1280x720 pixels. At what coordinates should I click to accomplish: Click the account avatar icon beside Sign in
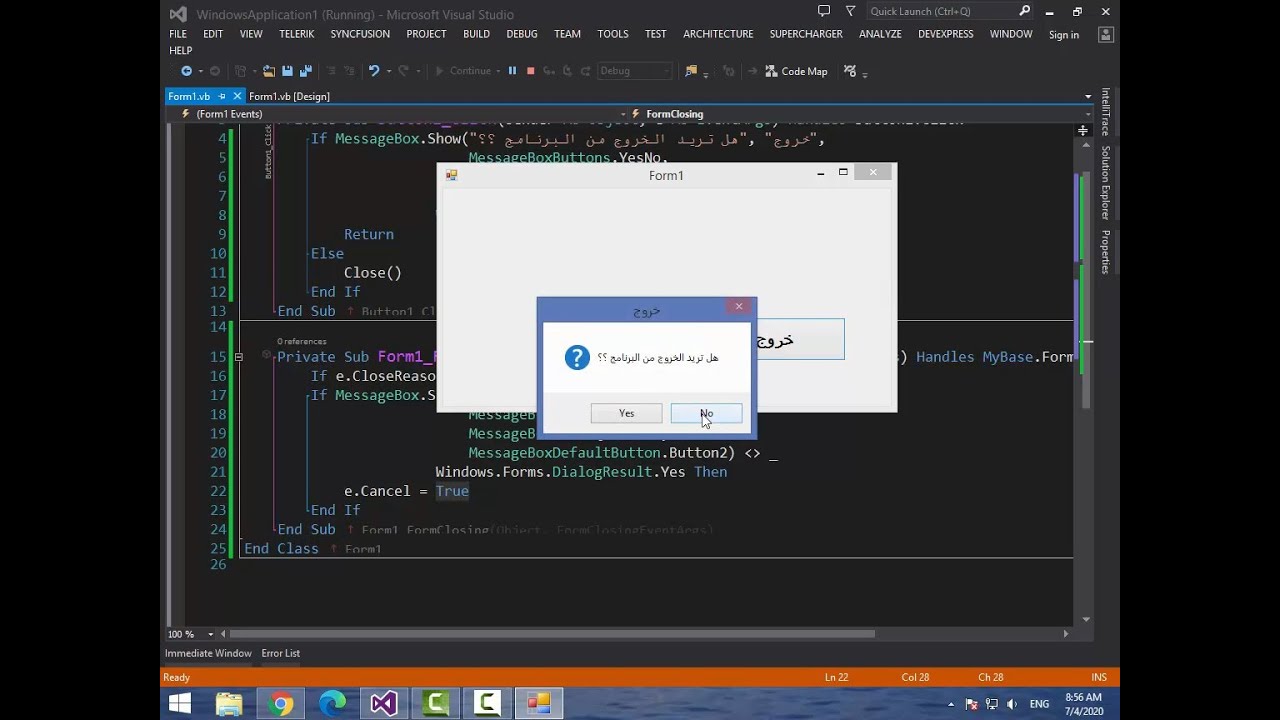click(1105, 34)
